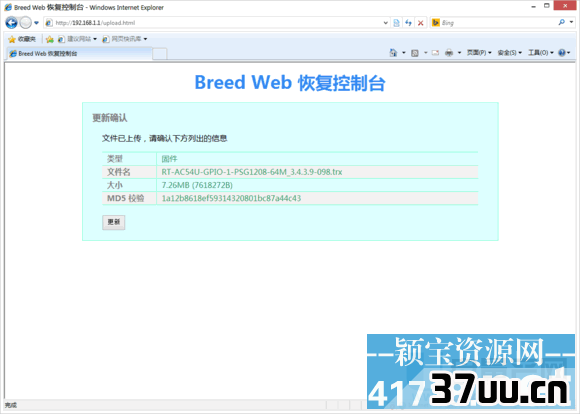Minimize the Internet Explorer window
The height and width of the screenshot is (414, 580).
tap(533, 6)
